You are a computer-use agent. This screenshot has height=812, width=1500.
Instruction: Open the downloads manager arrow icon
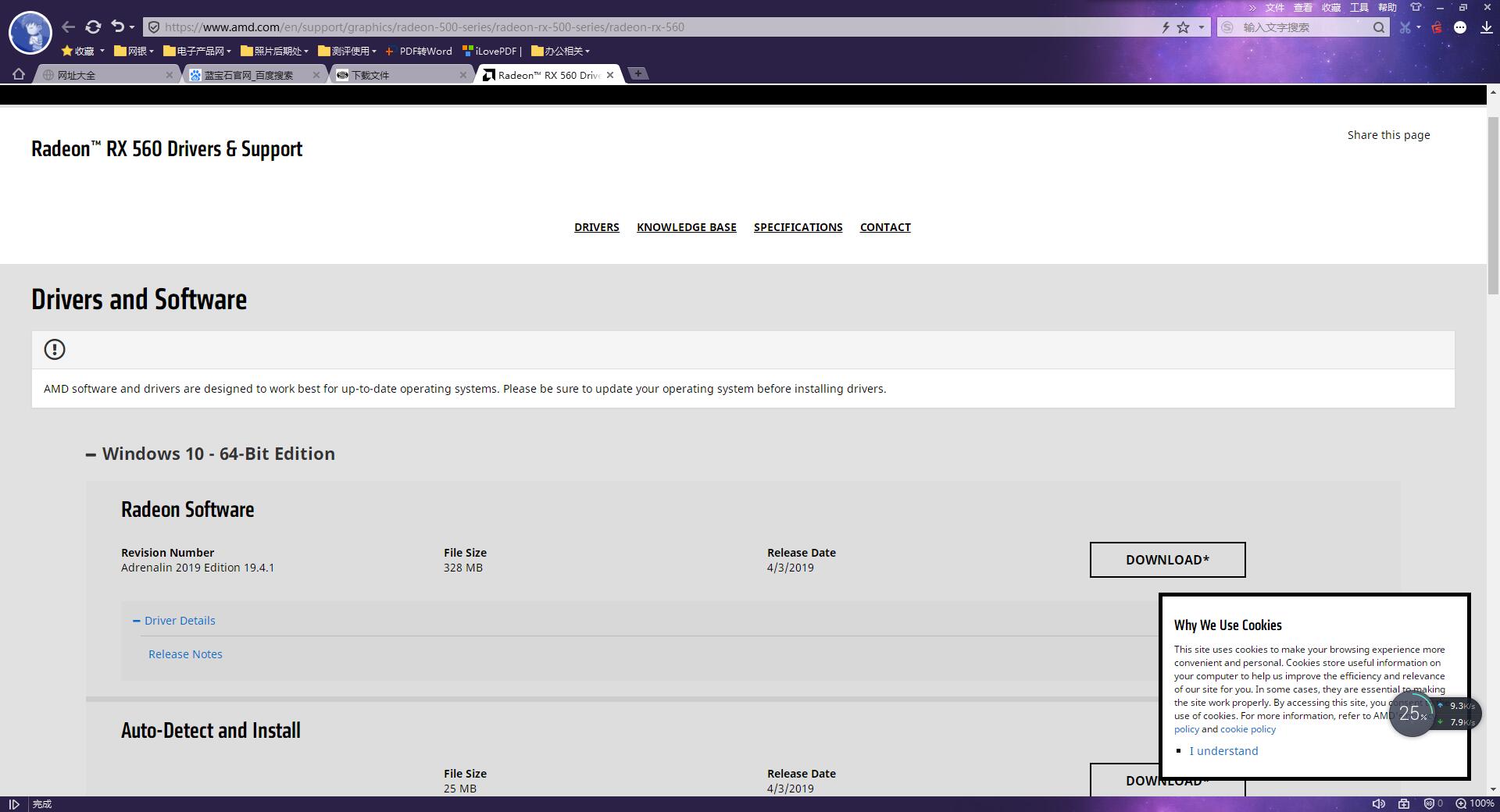(1486, 27)
